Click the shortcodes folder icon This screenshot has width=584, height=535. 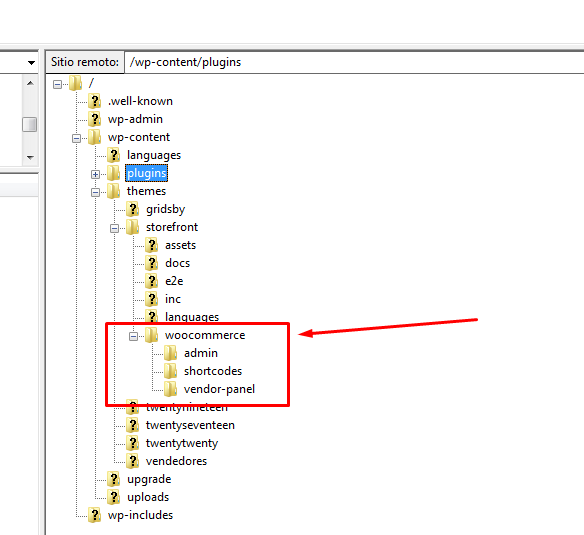click(171, 371)
